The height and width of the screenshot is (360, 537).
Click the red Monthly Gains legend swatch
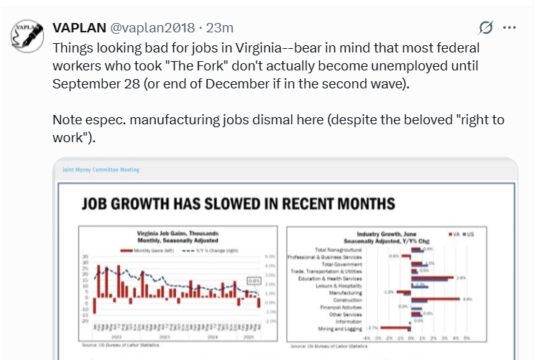click(x=127, y=251)
